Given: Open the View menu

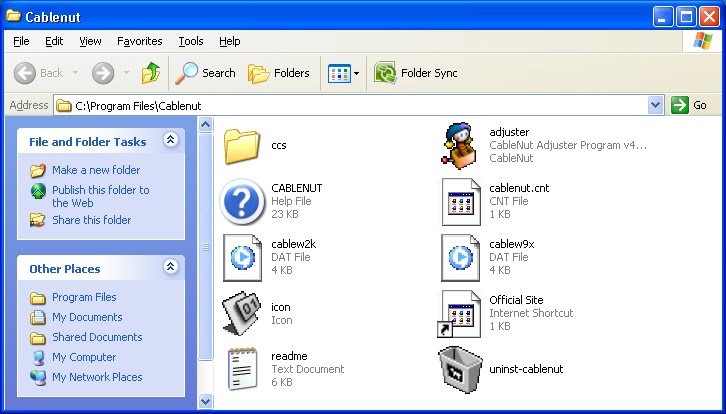Looking at the screenshot, I should pyautogui.click(x=90, y=41).
